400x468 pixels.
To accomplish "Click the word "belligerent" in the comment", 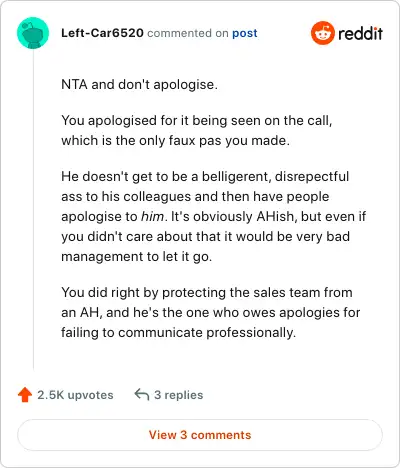I will pos(236,177).
